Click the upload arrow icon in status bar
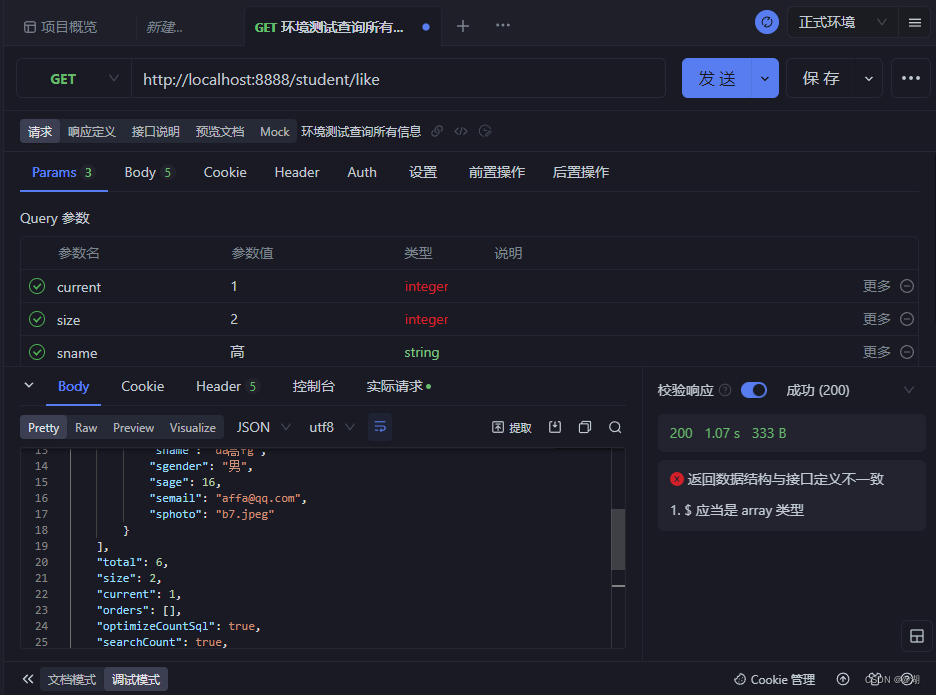The width and height of the screenshot is (936, 695). tap(843, 679)
